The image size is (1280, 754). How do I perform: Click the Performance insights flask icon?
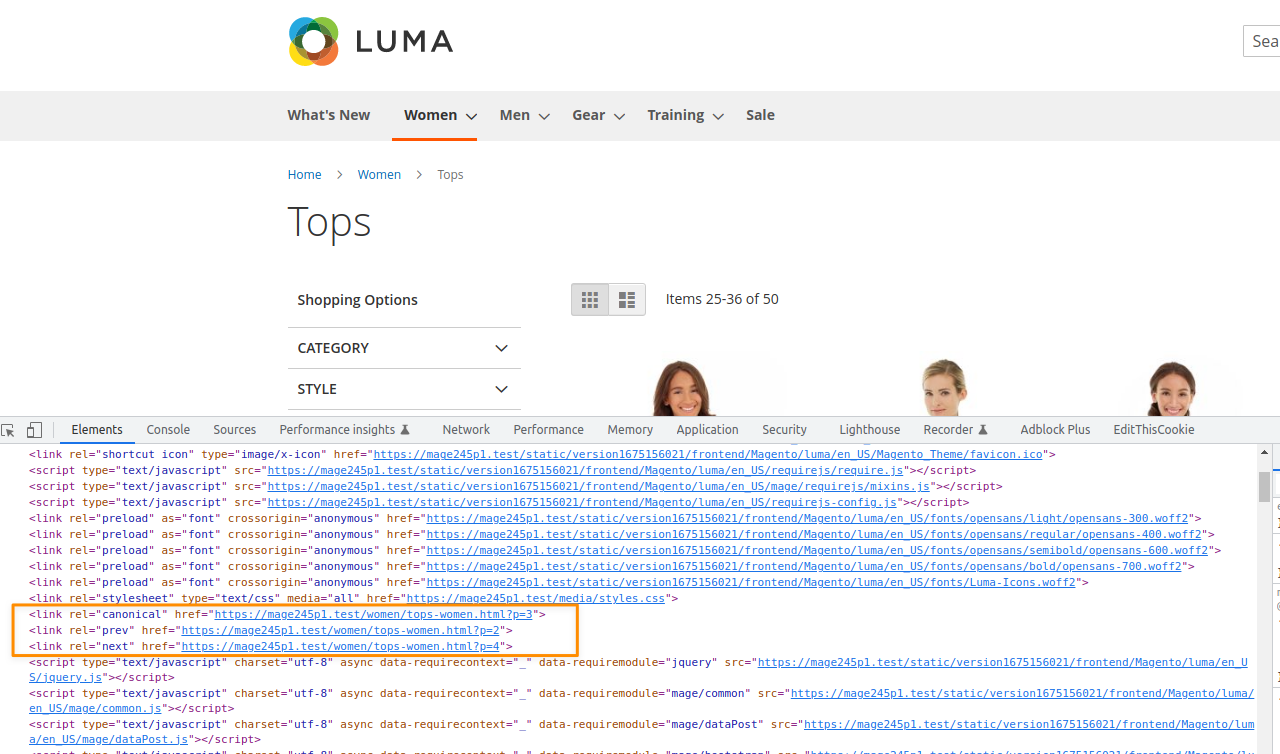click(405, 430)
